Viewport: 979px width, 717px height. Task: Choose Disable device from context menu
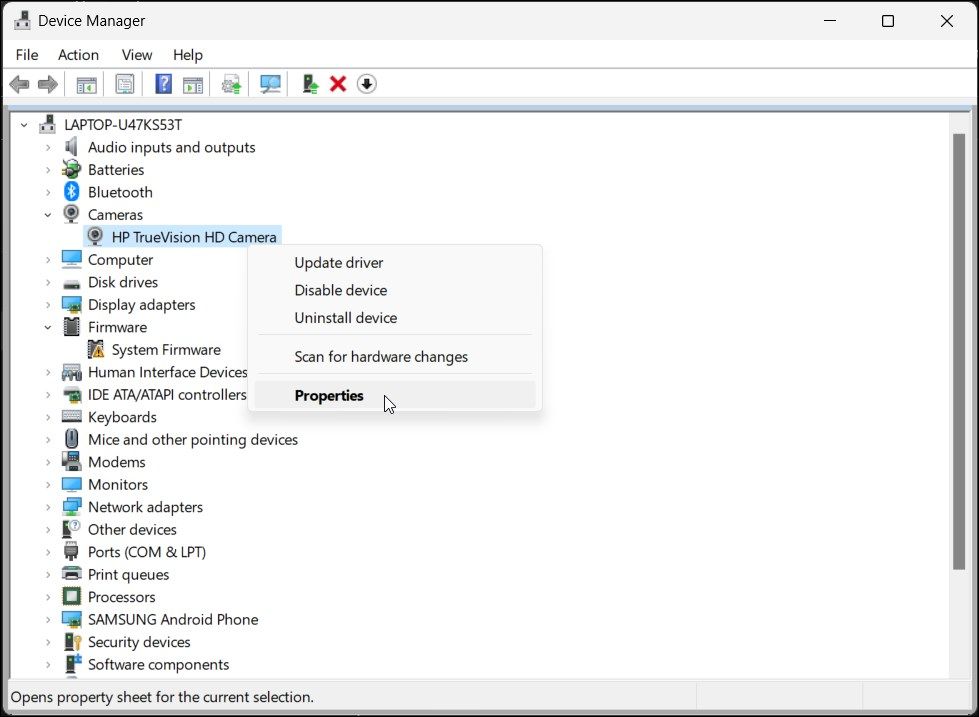395,290
